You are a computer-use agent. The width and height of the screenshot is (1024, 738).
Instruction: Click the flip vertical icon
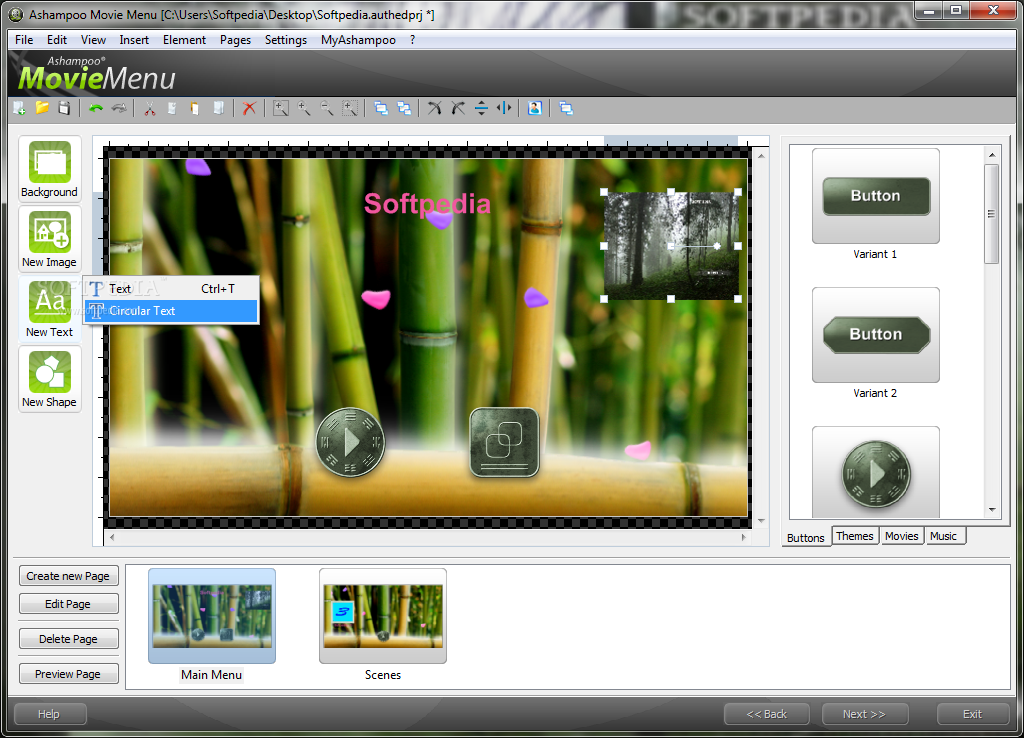pos(481,108)
